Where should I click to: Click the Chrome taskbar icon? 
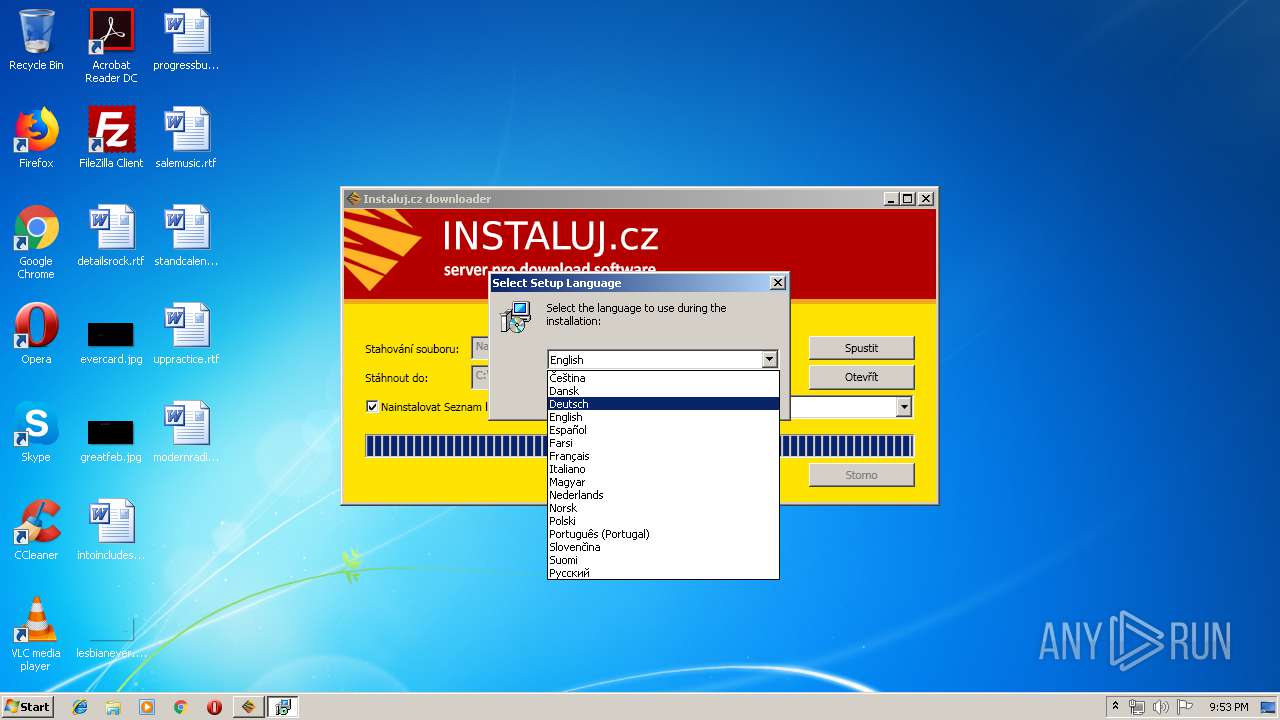click(x=180, y=707)
